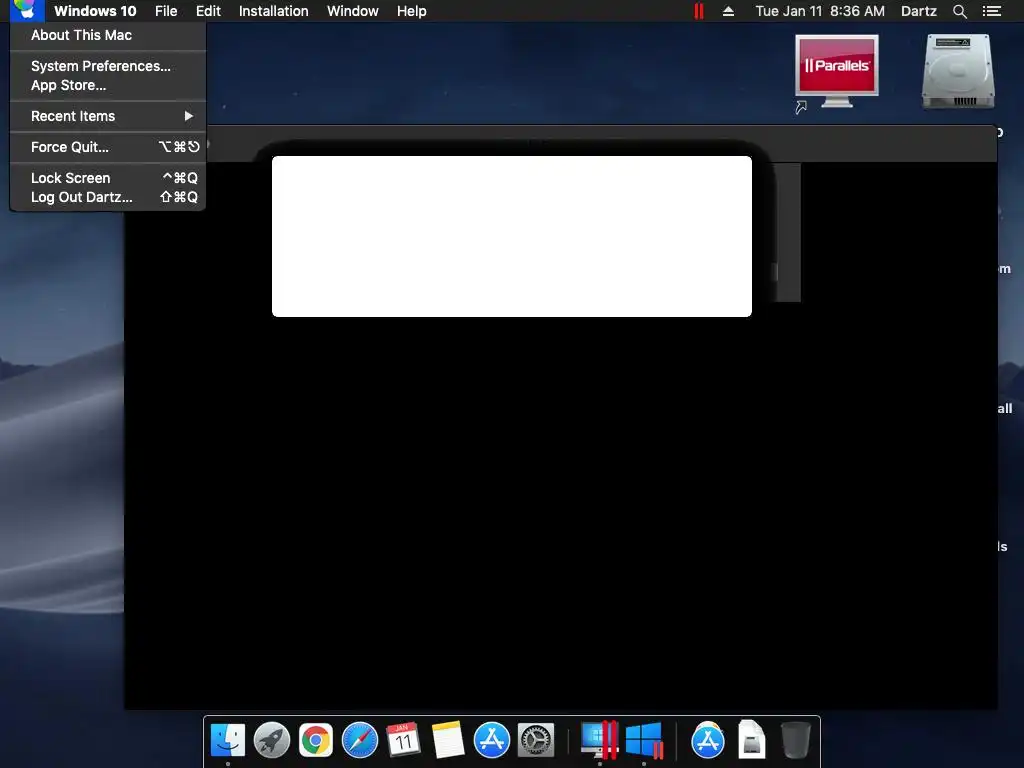Viewport: 1024px width, 768px height.
Task: Open the Window menu
Action: (x=353, y=11)
